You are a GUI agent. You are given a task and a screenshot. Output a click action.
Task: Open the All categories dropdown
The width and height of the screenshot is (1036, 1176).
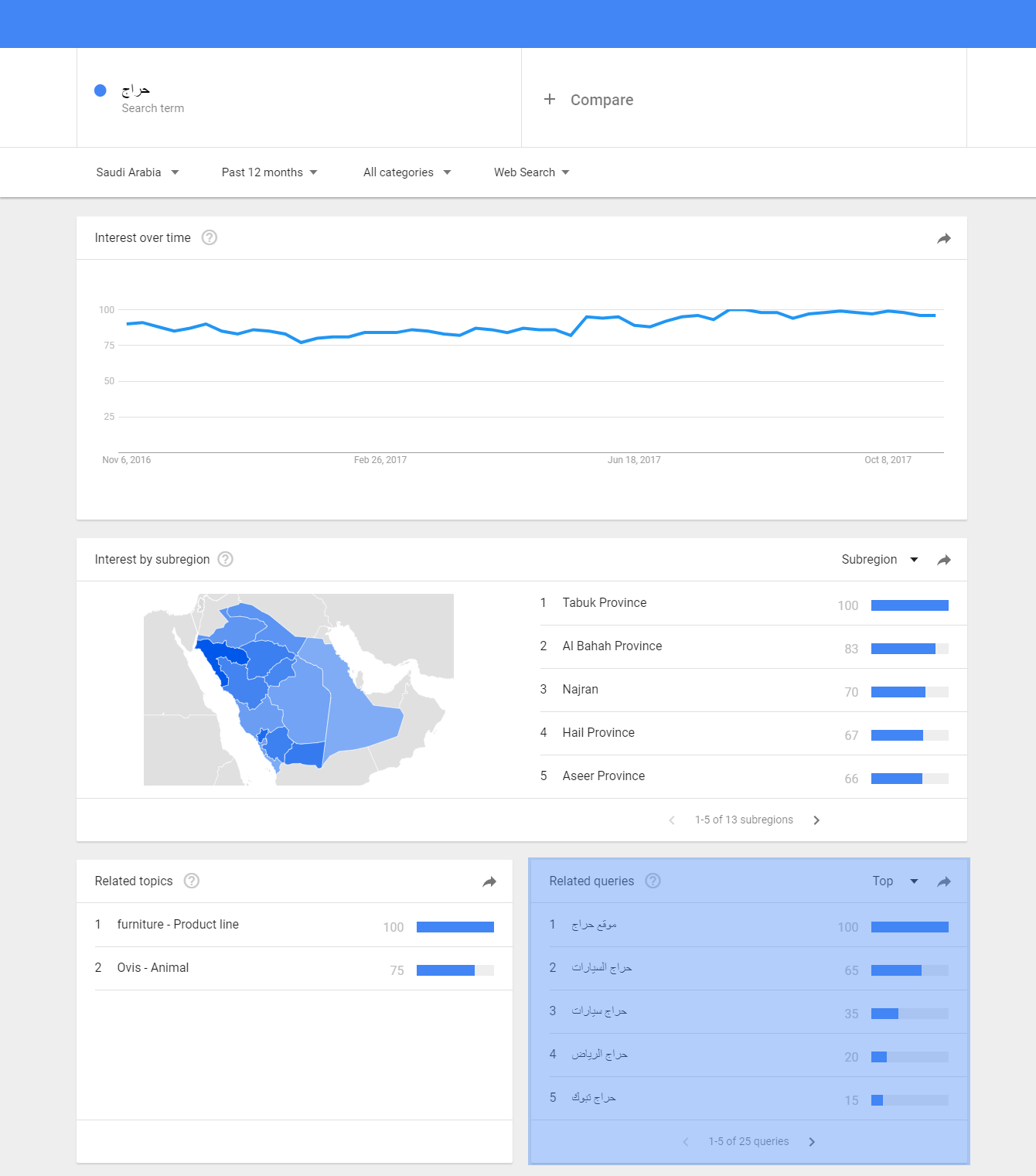pos(407,172)
